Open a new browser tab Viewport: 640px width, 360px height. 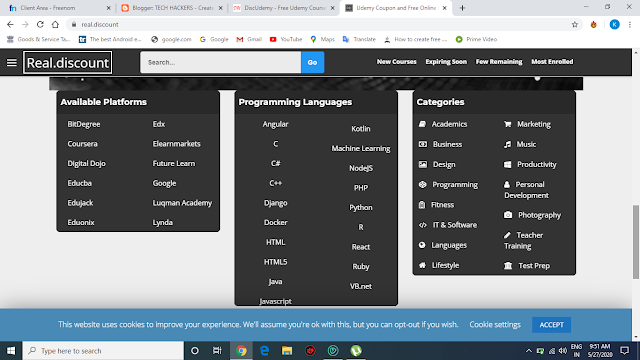[462, 8]
